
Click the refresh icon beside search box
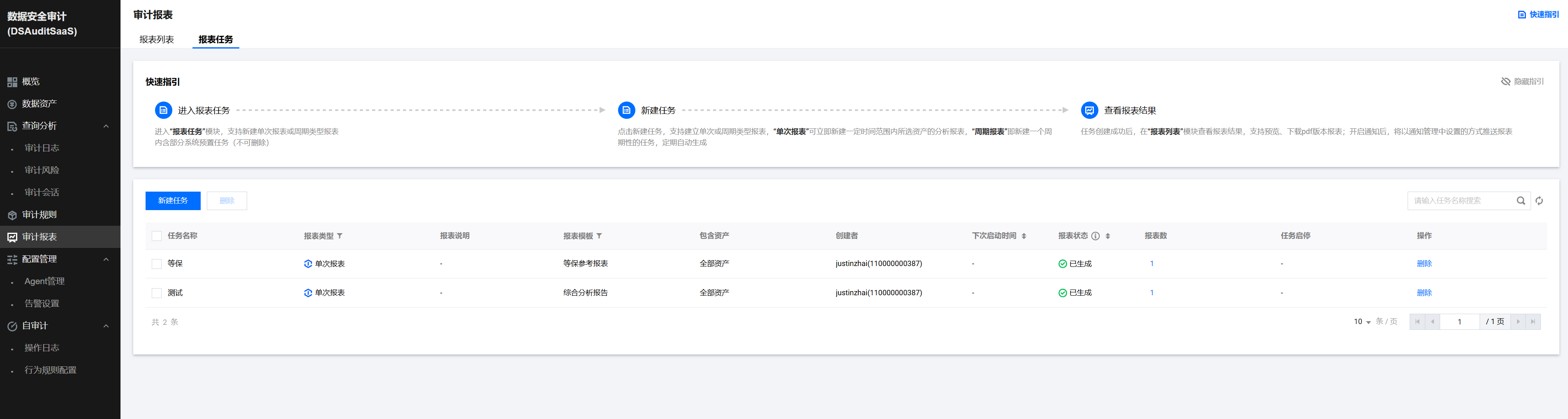pyautogui.click(x=1539, y=200)
